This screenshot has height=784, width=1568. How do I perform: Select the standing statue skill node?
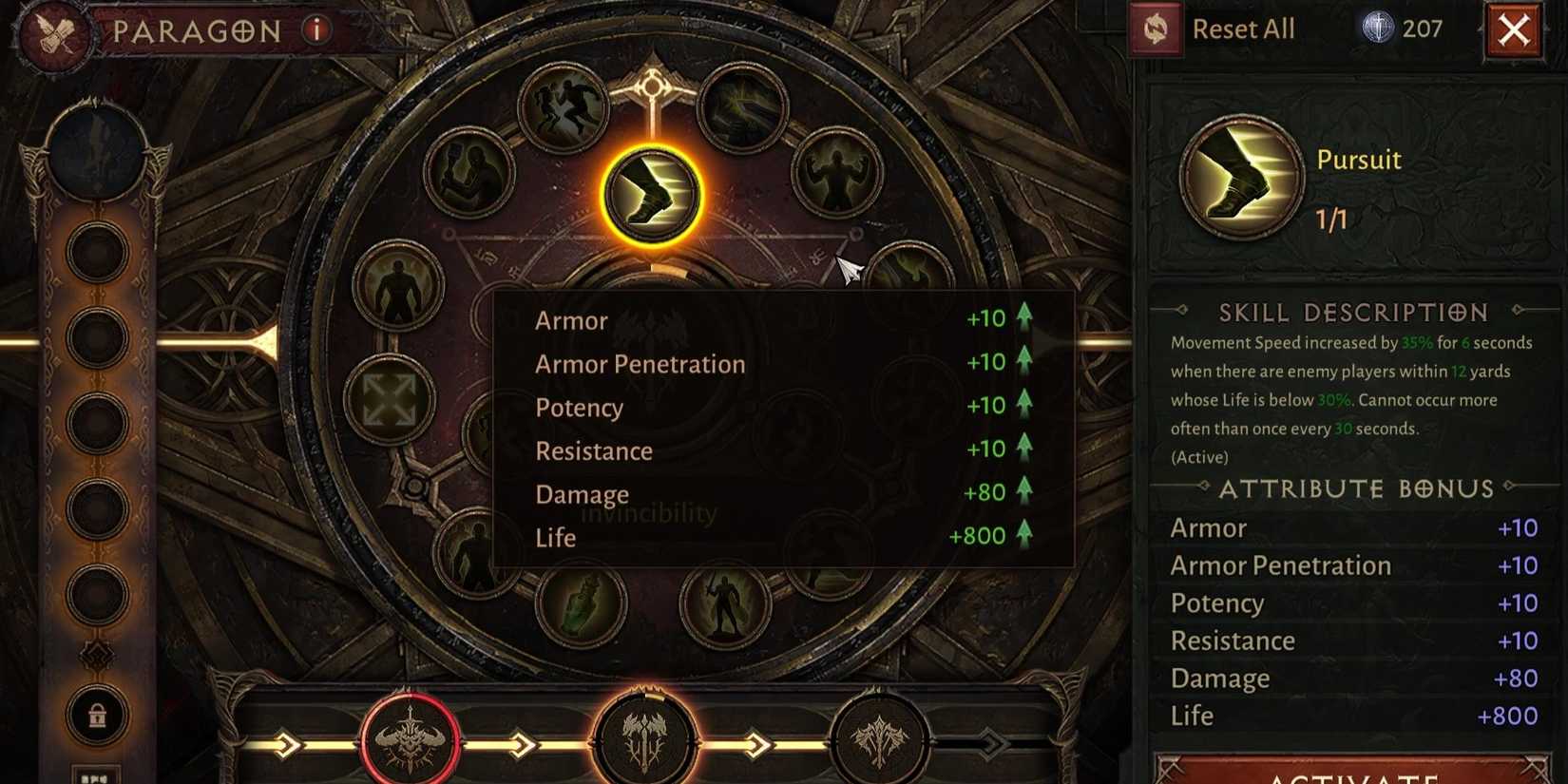[x=724, y=605]
